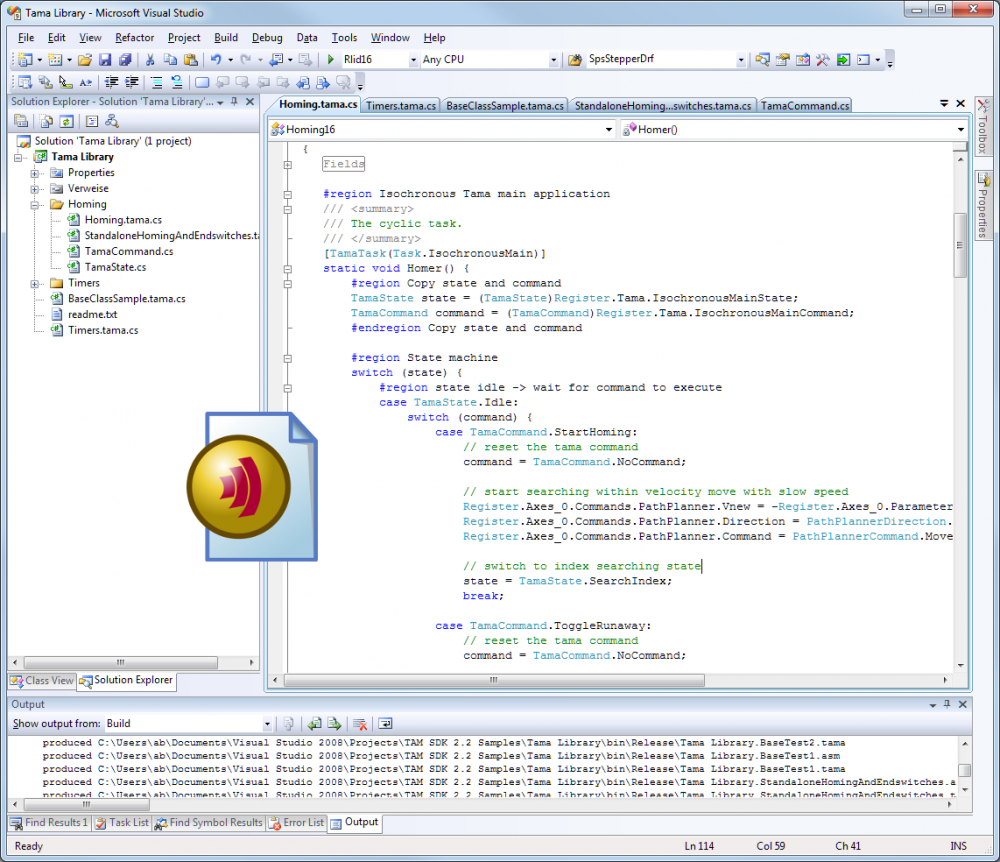Toggle auto-hide pin on Solution Explorer
The width and height of the screenshot is (1000, 862).
[234, 102]
